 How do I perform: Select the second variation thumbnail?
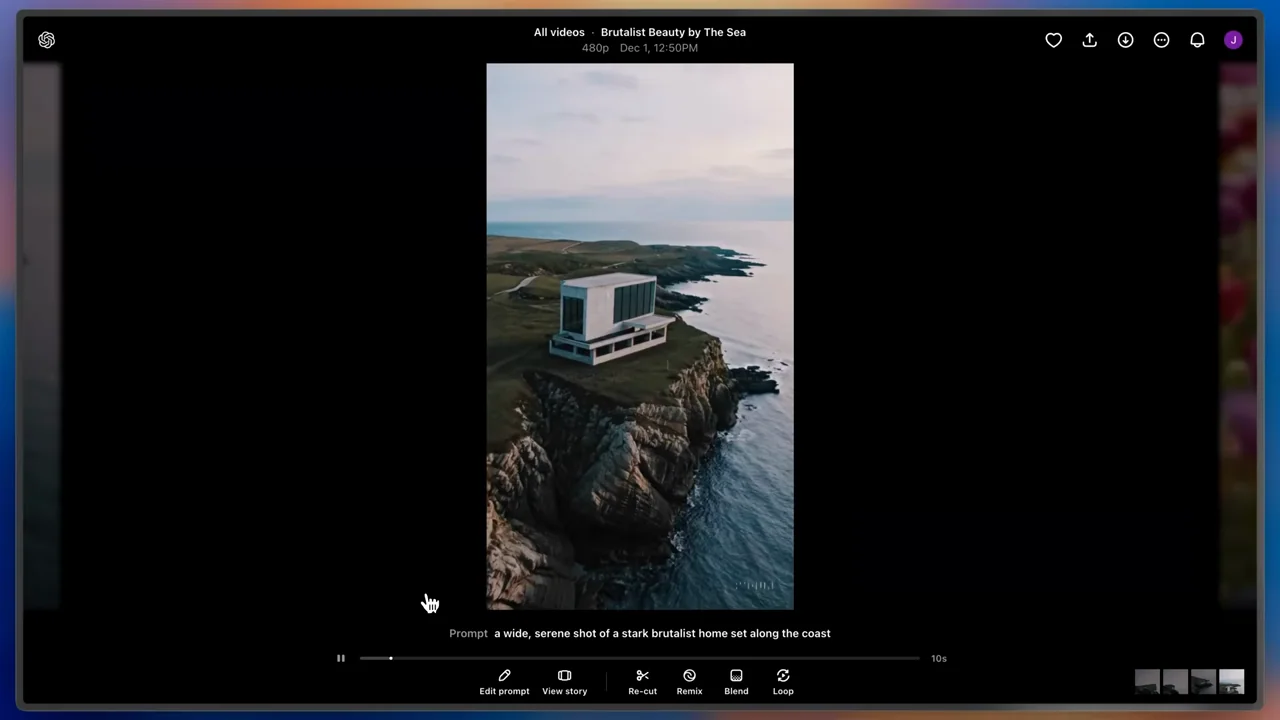pyautogui.click(x=1175, y=682)
